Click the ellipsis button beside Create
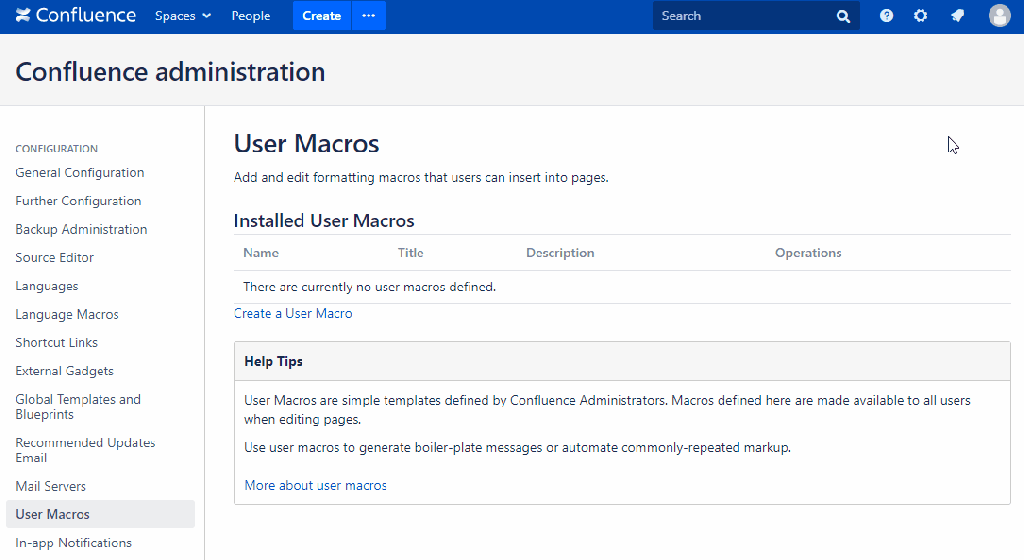The width and height of the screenshot is (1024, 560). (368, 16)
